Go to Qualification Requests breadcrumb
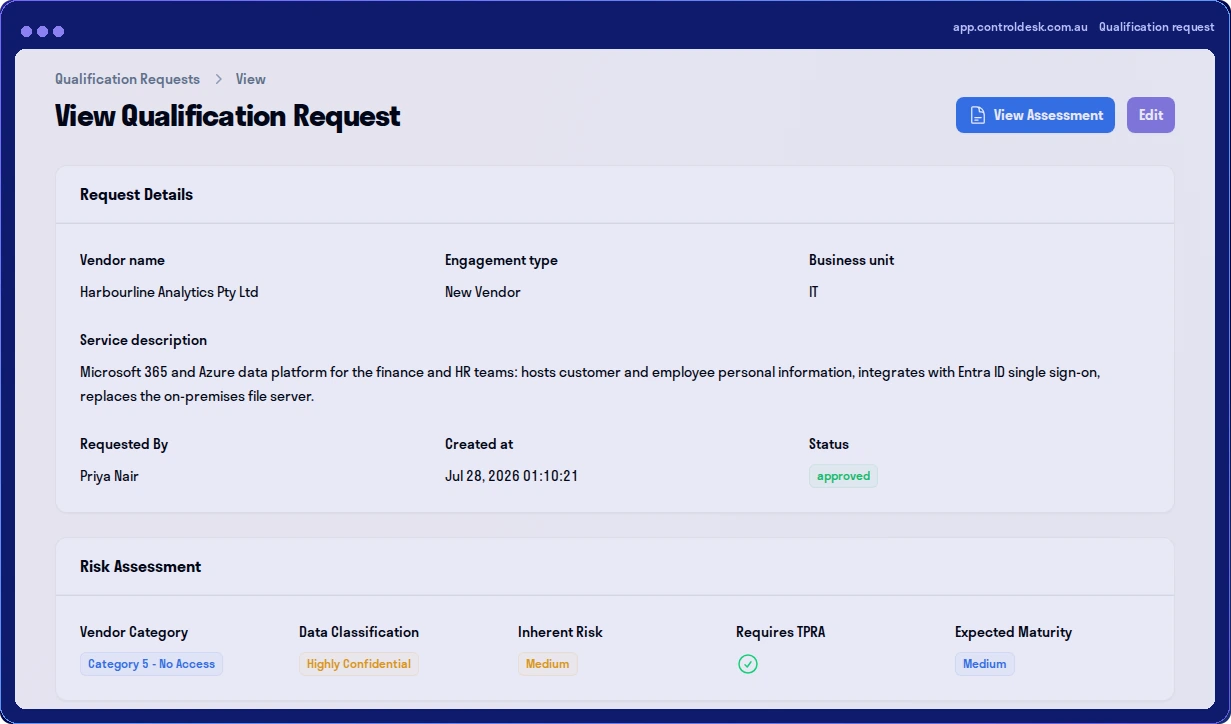1231x724 pixels. click(x=127, y=79)
